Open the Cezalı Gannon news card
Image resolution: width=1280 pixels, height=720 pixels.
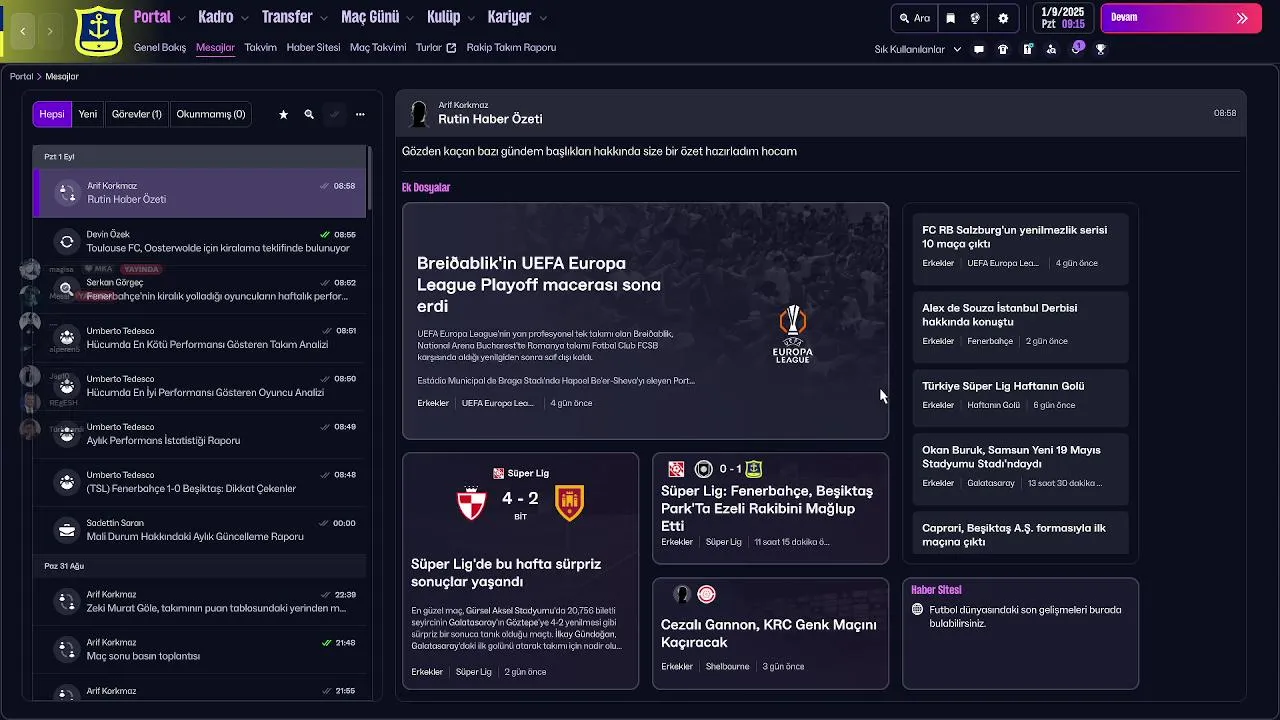[770, 633]
